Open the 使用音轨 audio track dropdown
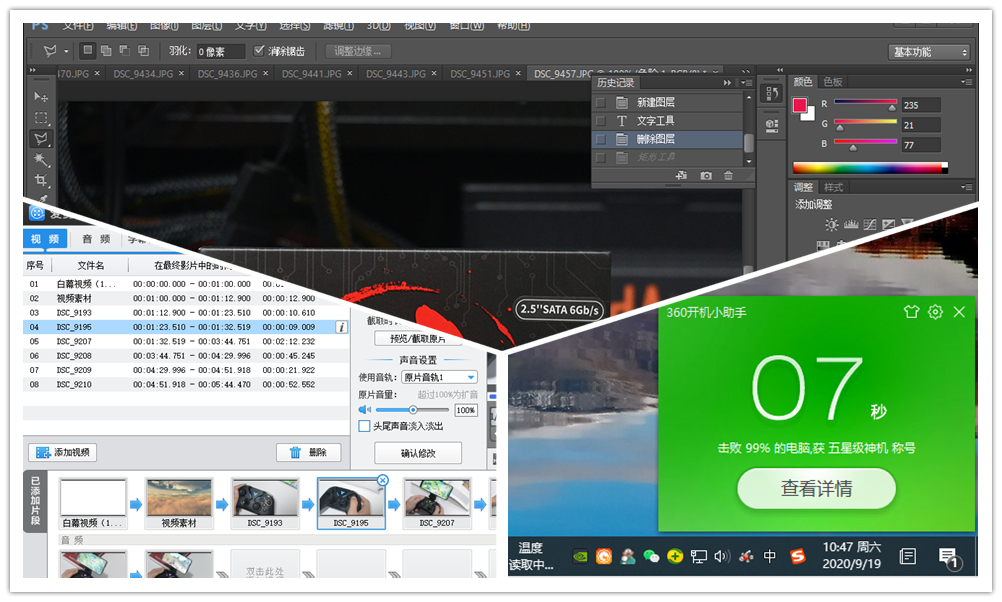 pos(439,377)
